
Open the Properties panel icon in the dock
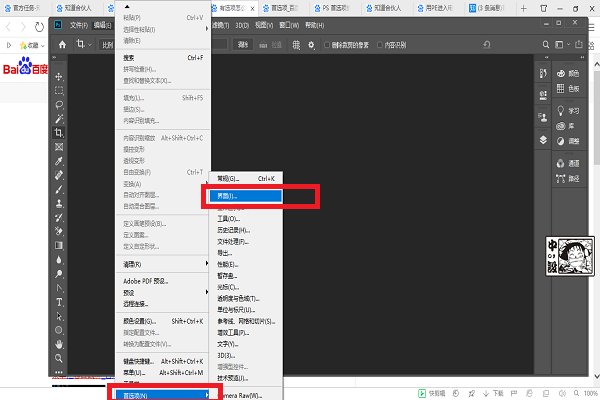(543, 95)
